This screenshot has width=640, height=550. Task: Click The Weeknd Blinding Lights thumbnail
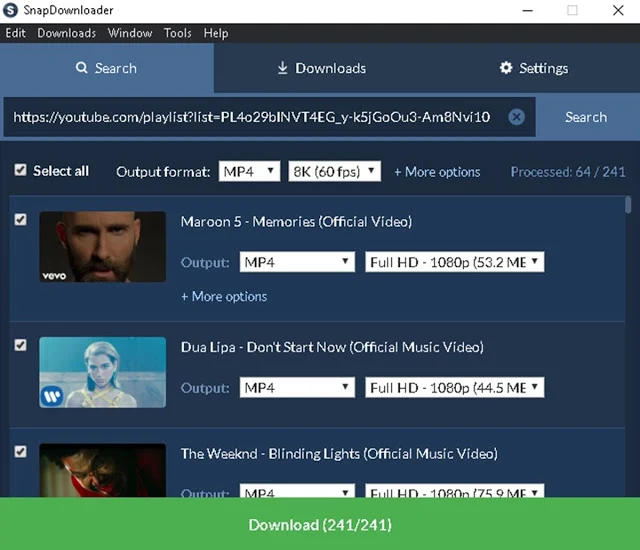coord(102,470)
